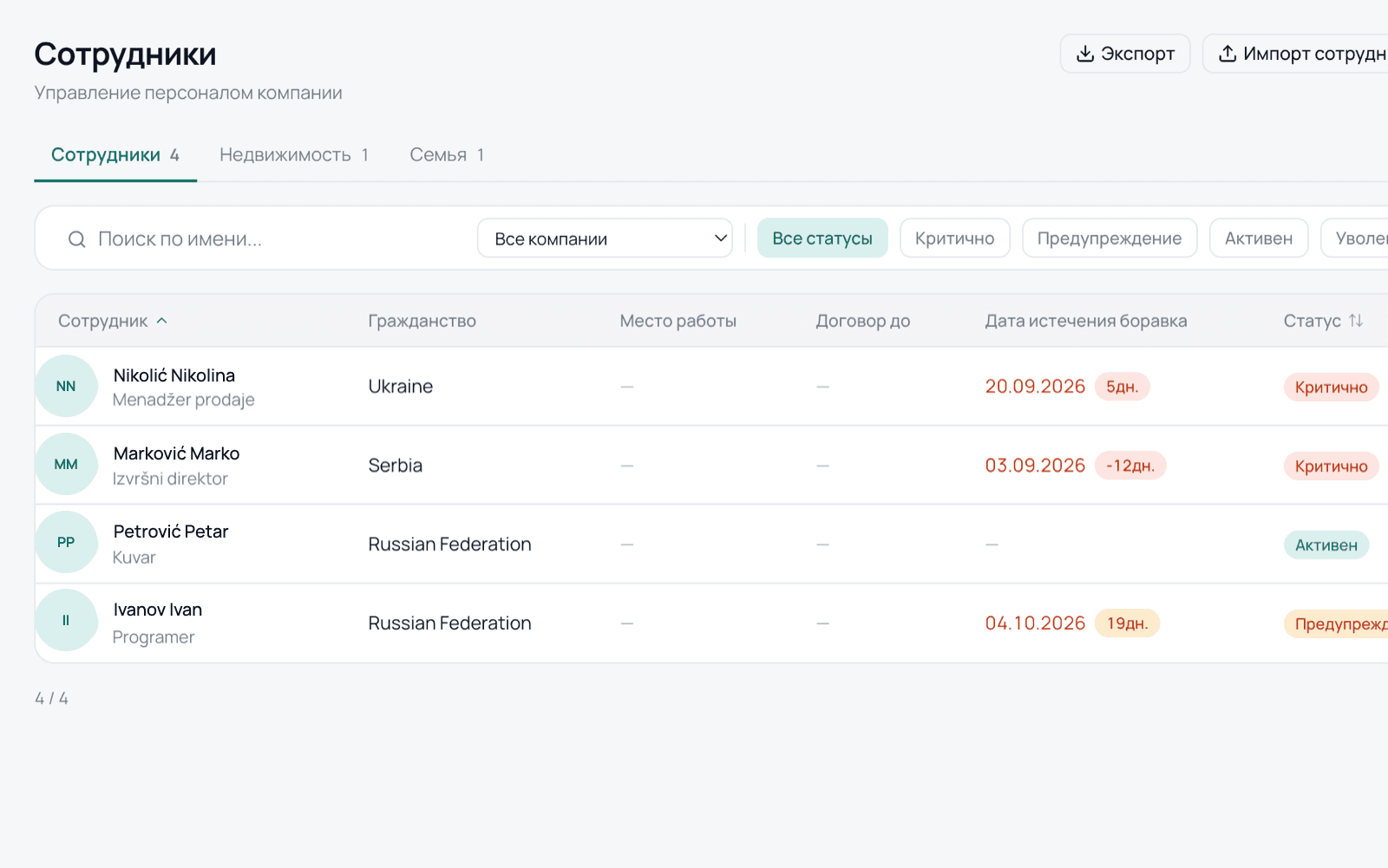Open employee Nikolić Nikolina

click(x=174, y=375)
